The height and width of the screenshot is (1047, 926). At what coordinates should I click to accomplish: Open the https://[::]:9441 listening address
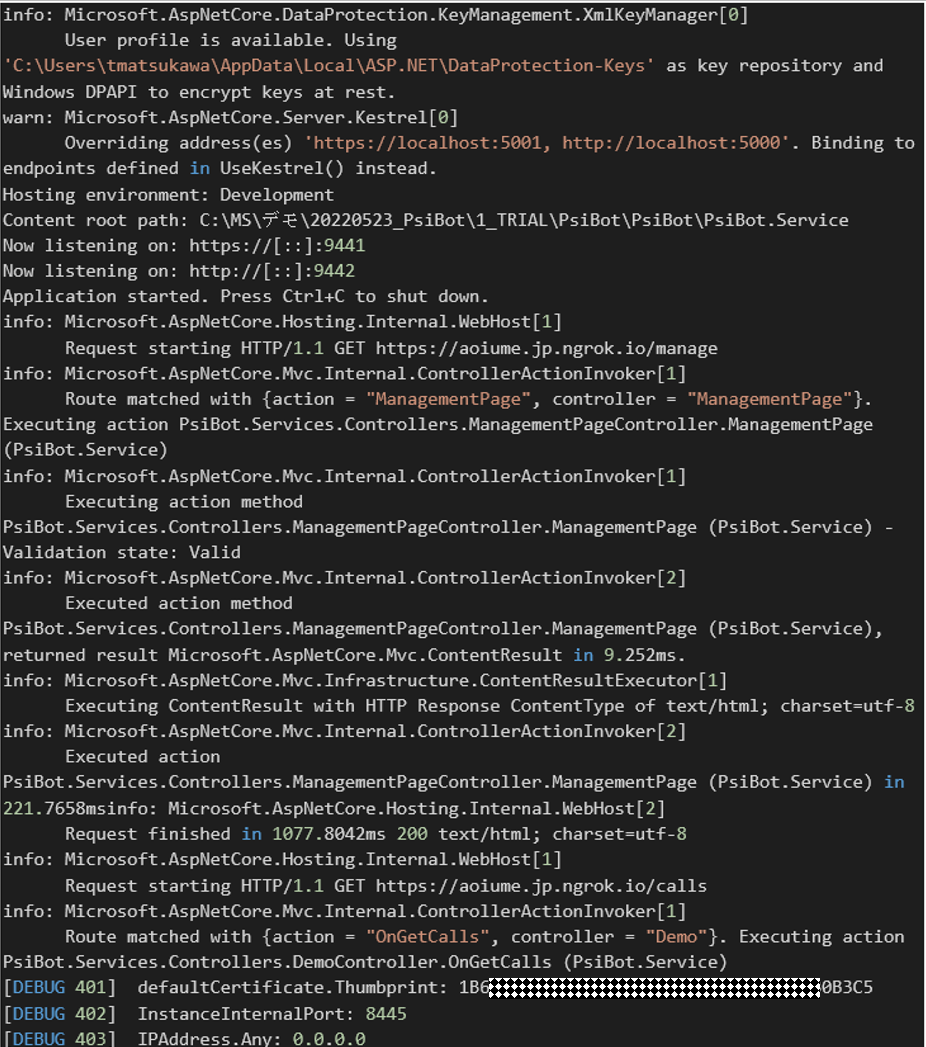[277, 246]
